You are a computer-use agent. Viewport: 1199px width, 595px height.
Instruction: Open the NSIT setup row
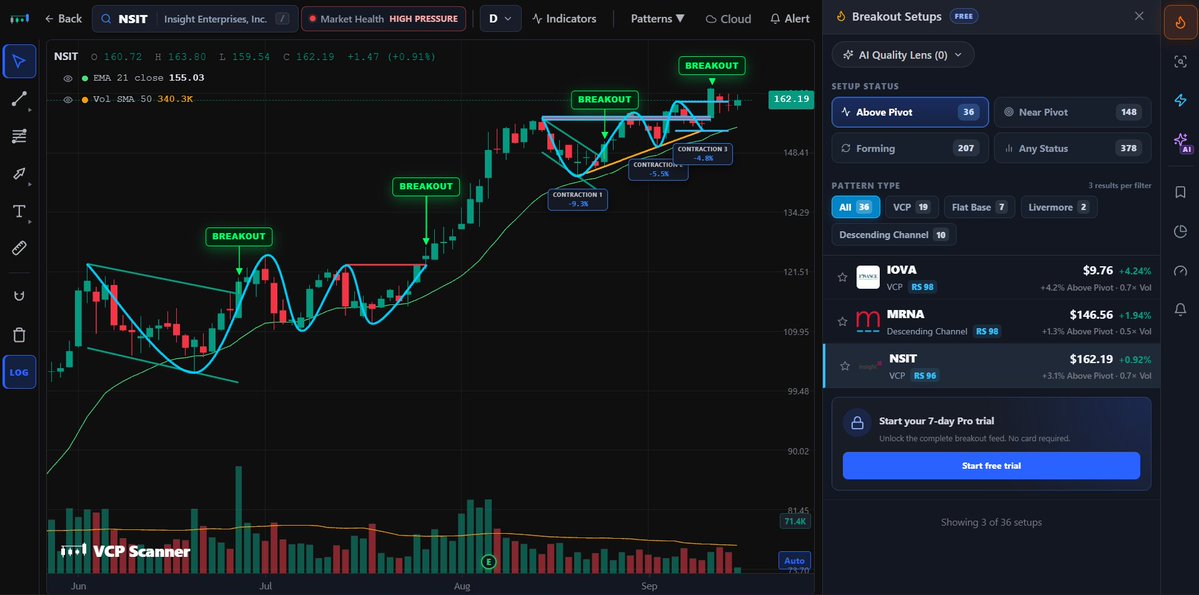pos(991,366)
